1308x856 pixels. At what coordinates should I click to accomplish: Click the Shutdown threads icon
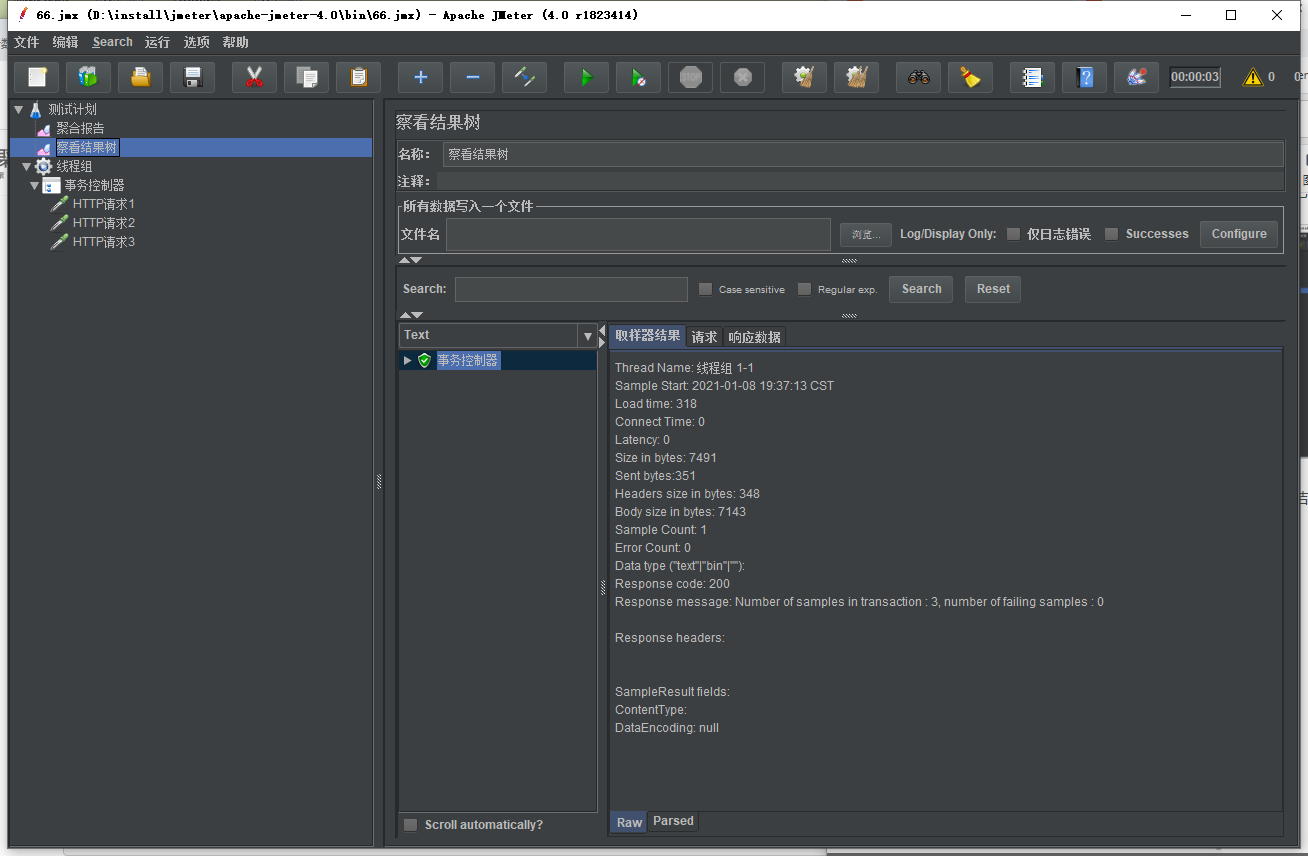point(743,77)
